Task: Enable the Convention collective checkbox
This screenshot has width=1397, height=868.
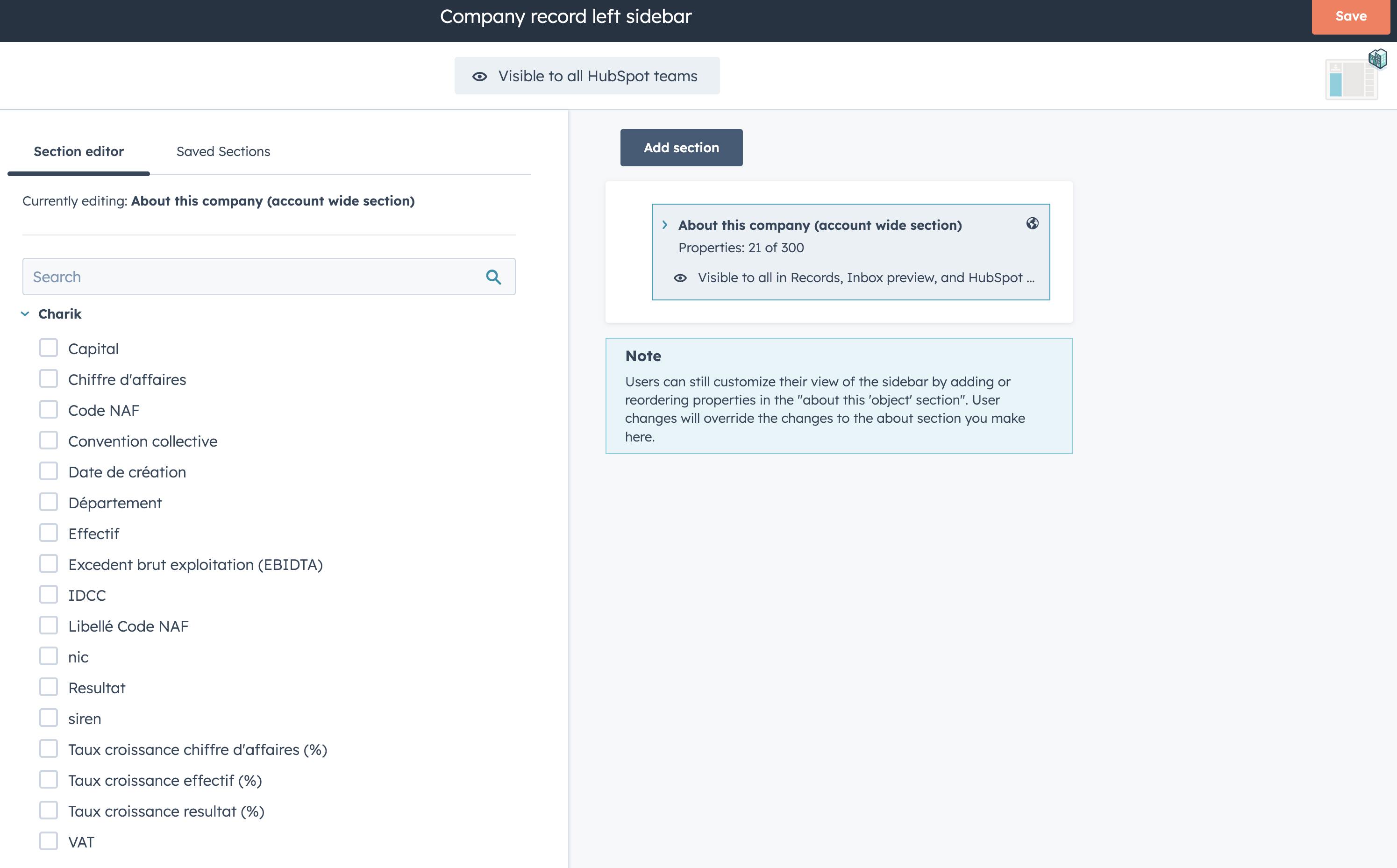Action: pyautogui.click(x=49, y=441)
